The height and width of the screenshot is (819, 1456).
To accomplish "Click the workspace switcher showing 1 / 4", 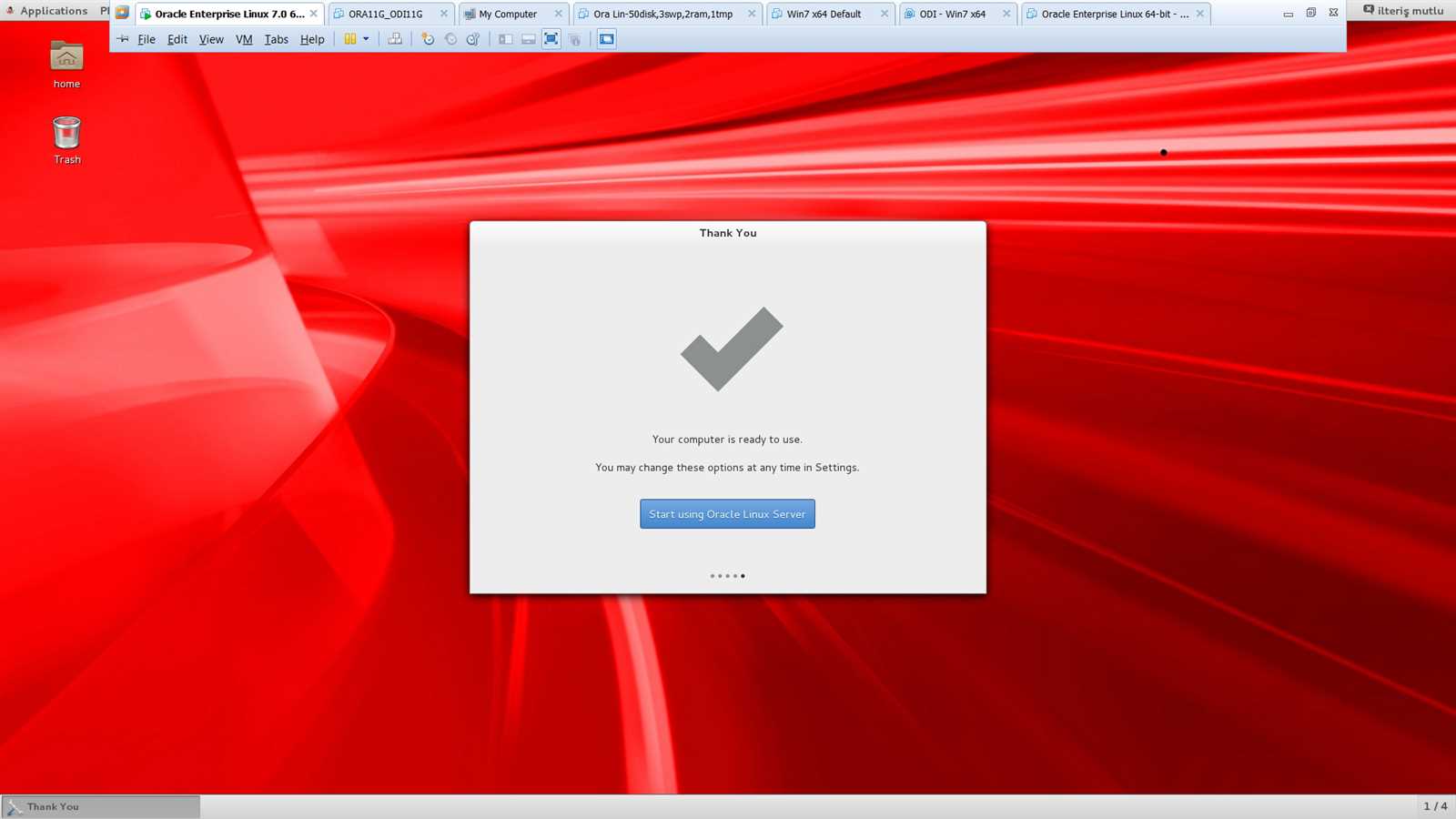I will [1434, 806].
